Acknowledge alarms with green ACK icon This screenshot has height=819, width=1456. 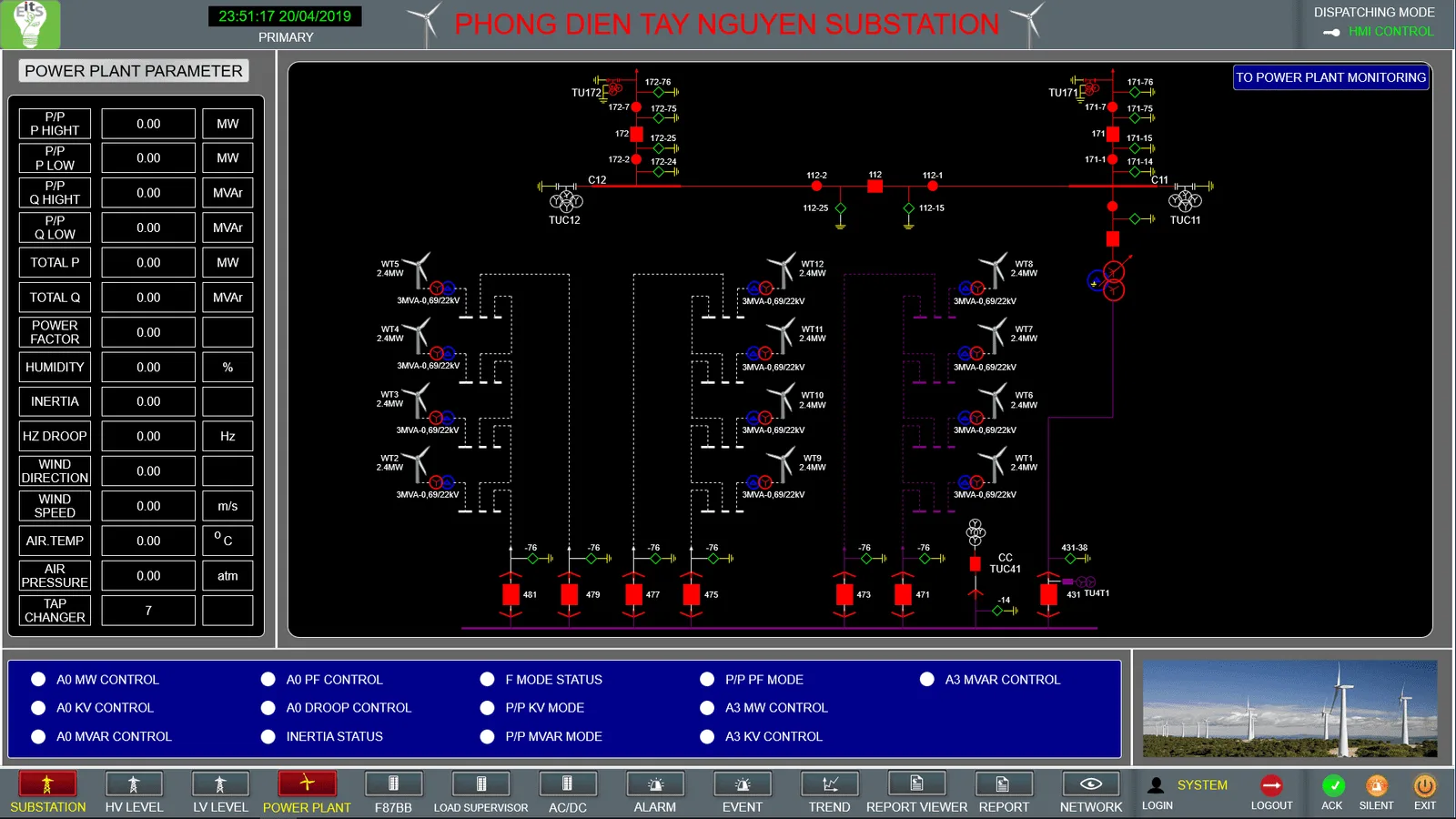tap(1333, 784)
